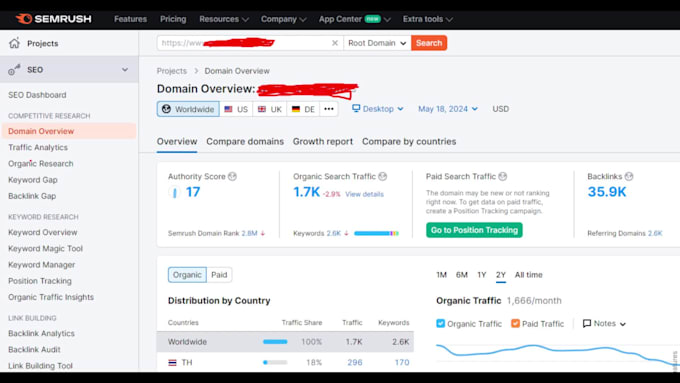Open the Extra tools dropdown
This screenshot has width=680, height=383.
click(x=428, y=19)
